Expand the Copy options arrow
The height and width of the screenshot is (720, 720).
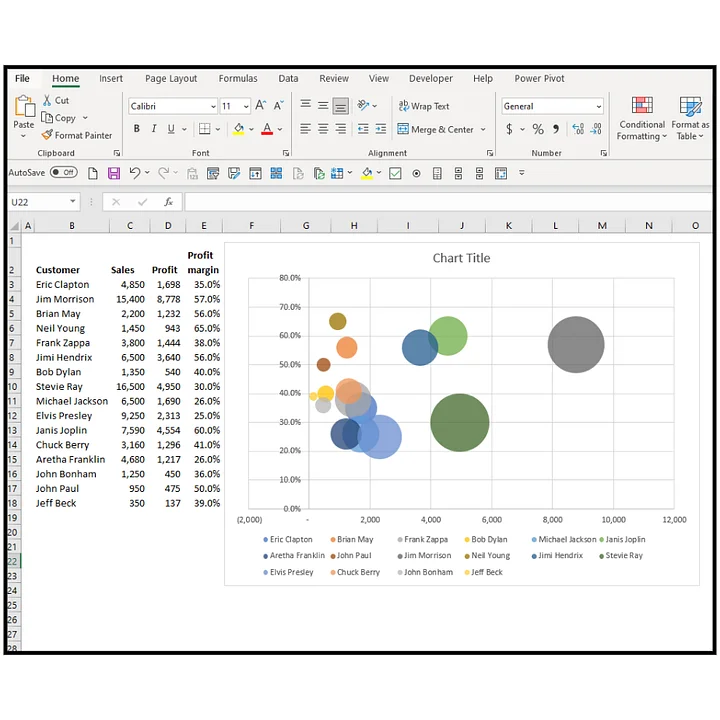(85, 118)
